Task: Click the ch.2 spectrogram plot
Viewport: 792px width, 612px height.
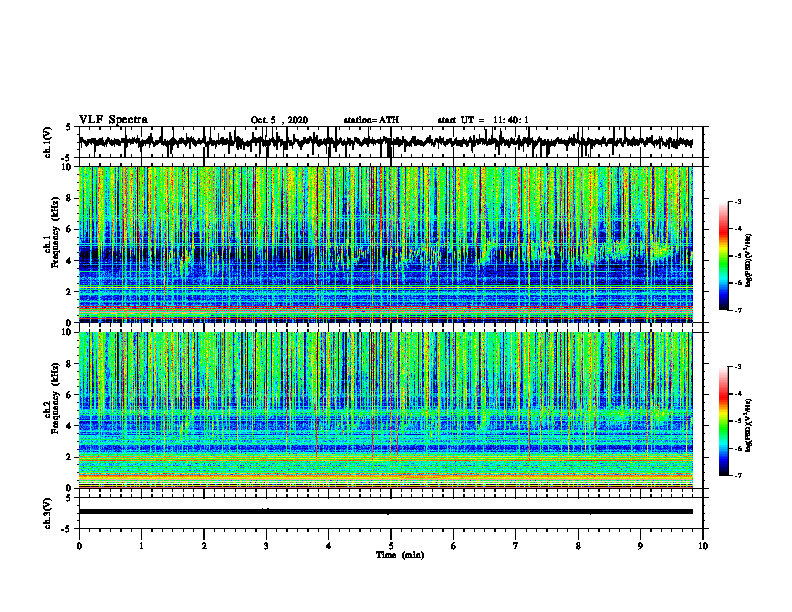Action: [x=386, y=410]
